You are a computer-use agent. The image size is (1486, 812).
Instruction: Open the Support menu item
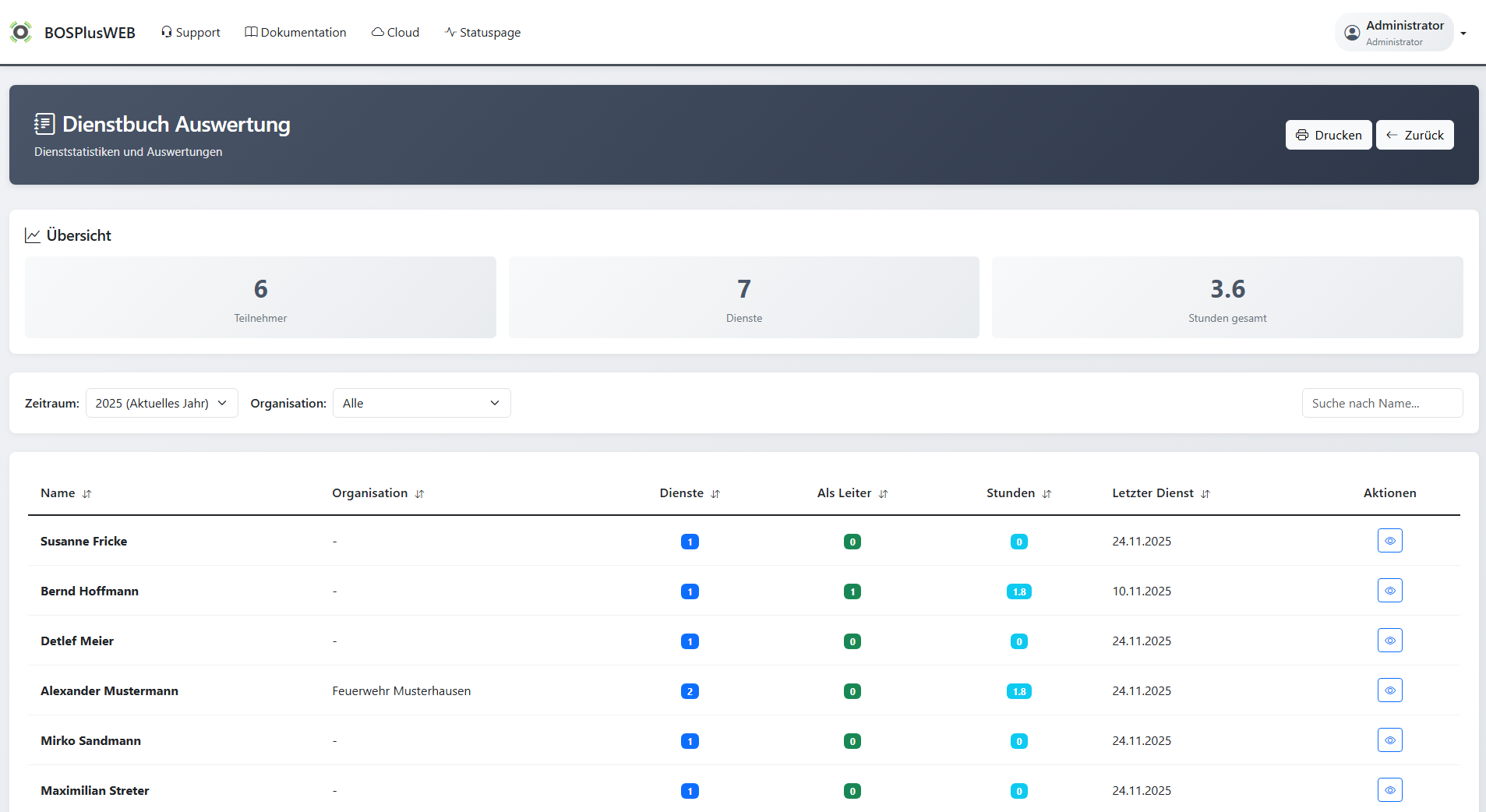[191, 33]
